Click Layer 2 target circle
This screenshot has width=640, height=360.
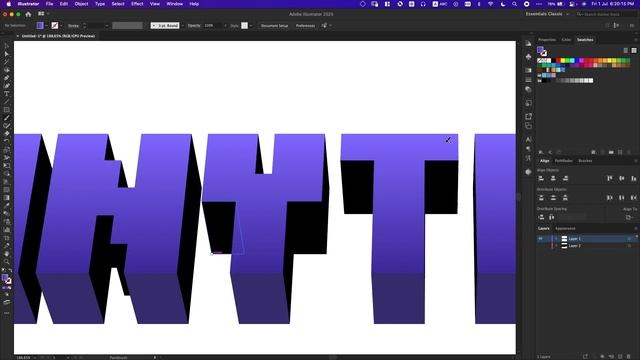tap(629, 246)
